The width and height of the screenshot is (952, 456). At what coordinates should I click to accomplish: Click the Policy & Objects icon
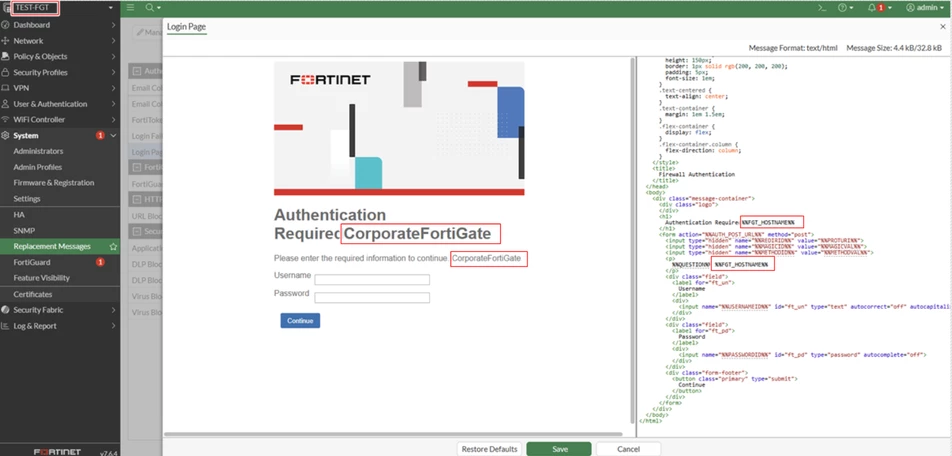pos(5,56)
